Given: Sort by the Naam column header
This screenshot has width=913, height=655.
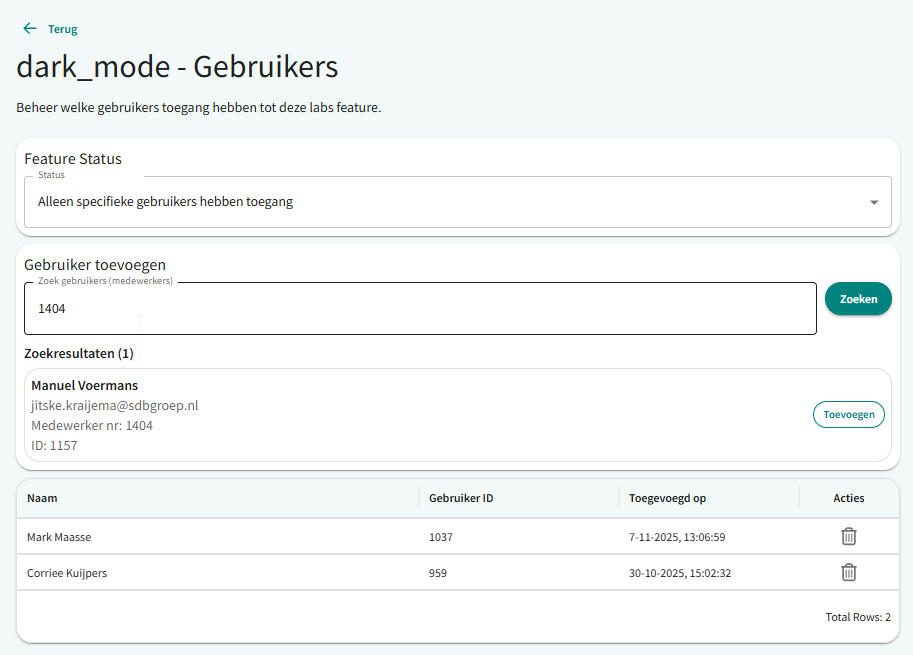Looking at the screenshot, I should pyautogui.click(x=42, y=498).
